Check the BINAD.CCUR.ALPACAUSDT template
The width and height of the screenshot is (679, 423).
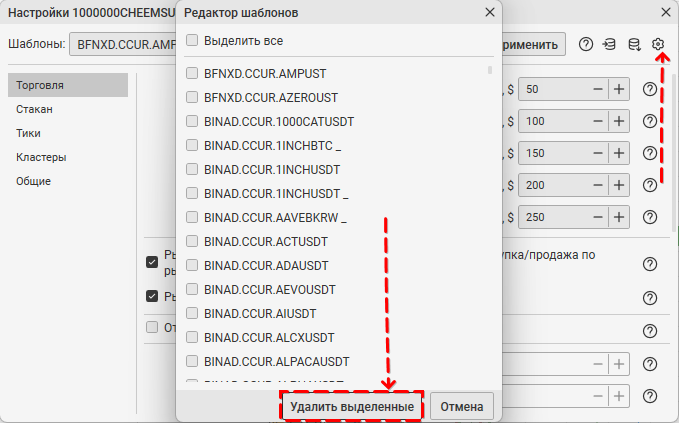tap(192, 361)
